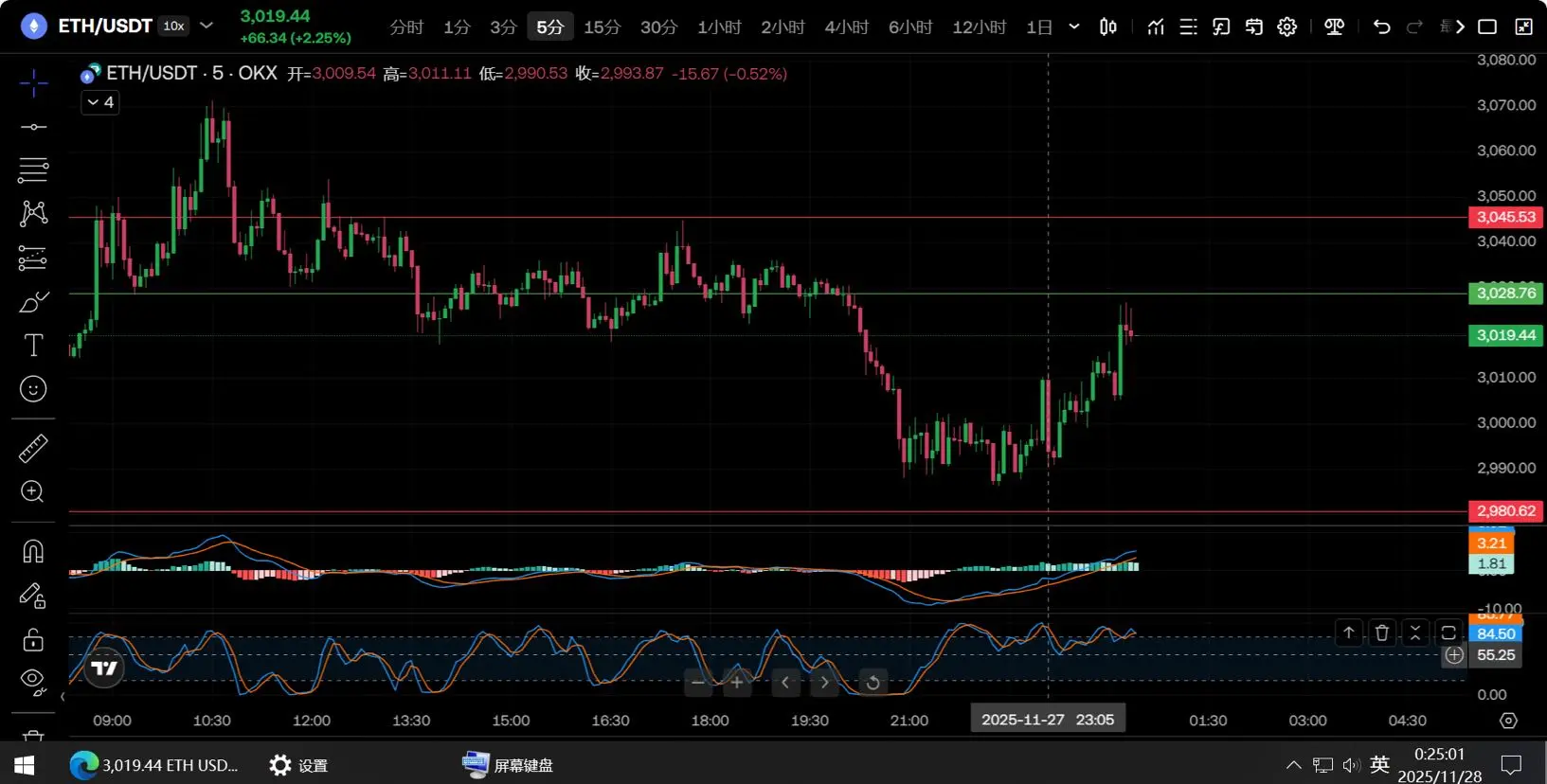Collapse the bottom indicator pane
The image size is (1547, 784).
click(x=1415, y=633)
